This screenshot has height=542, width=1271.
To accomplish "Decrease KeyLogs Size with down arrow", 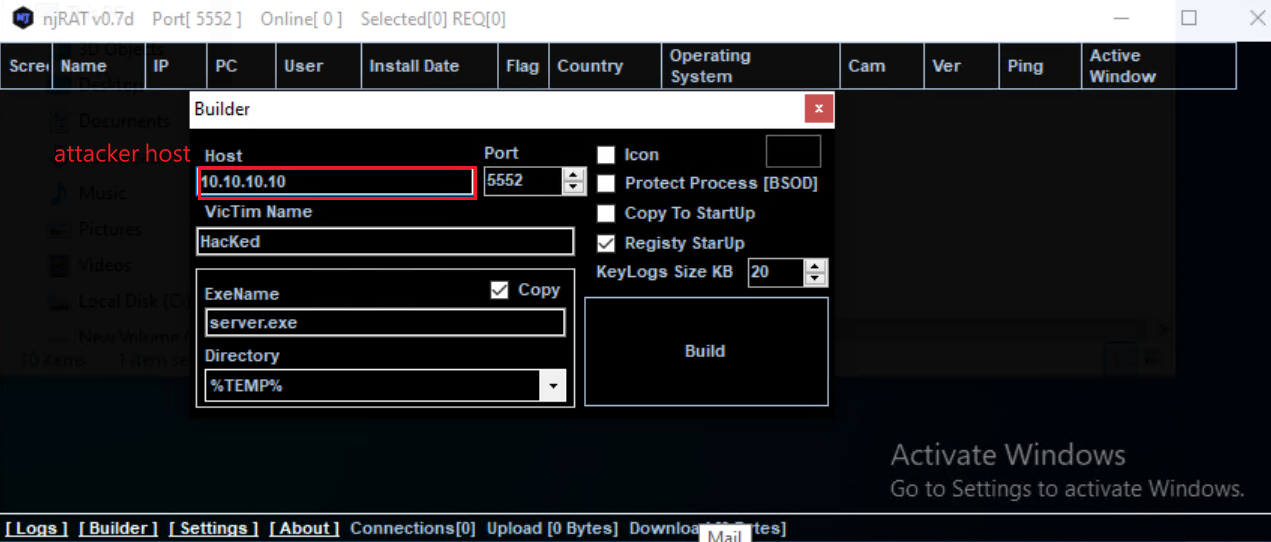I will (x=816, y=279).
